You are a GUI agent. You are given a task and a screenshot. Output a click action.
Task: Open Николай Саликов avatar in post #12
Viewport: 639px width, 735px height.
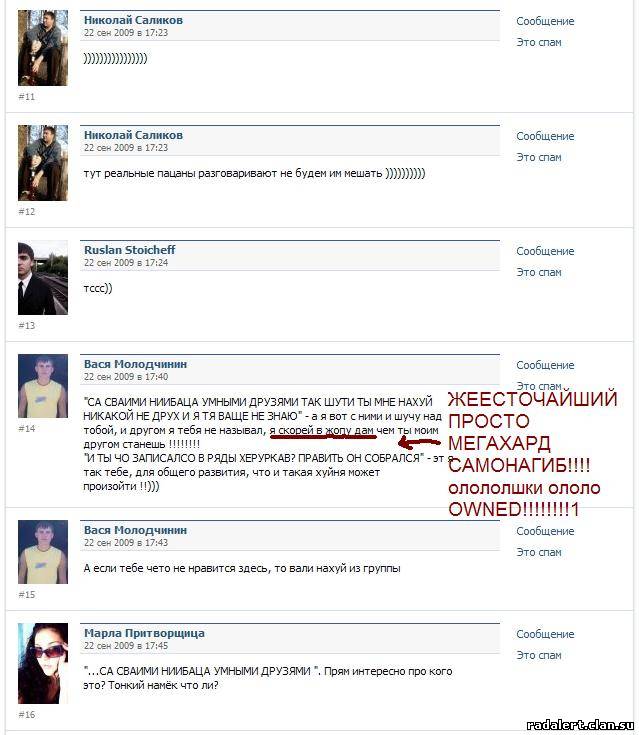[x=43, y=163]
